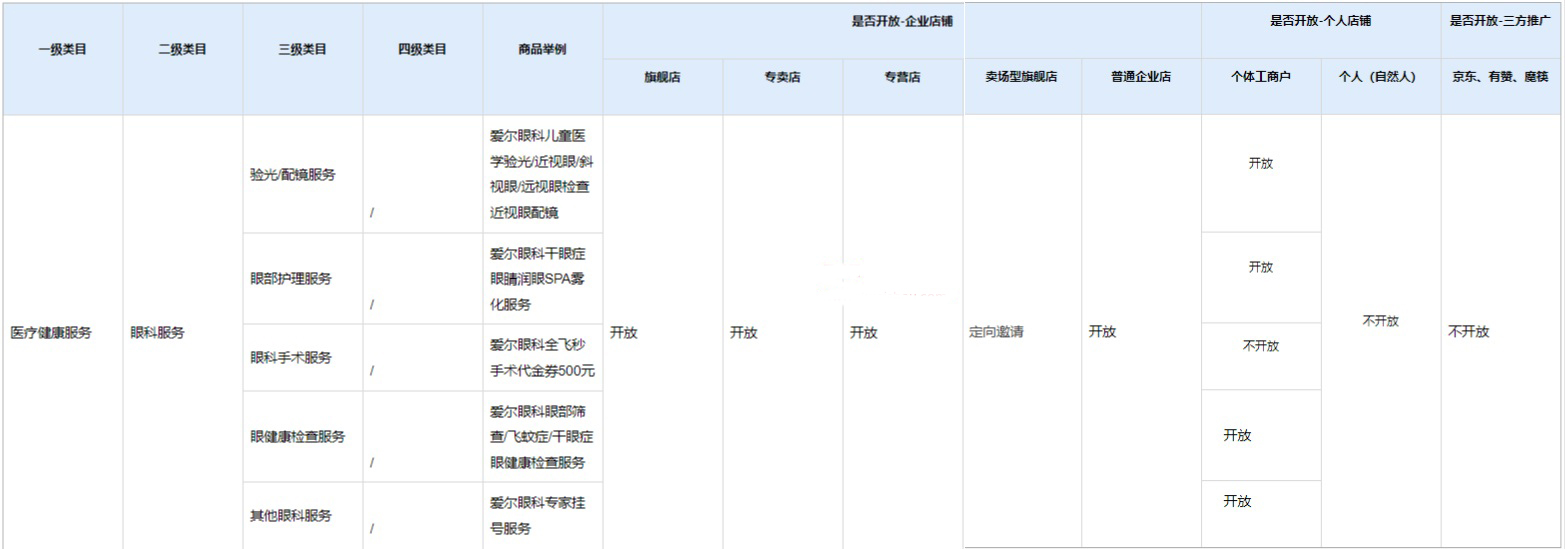The width and height of the screenshot is (1565, 549).
Task: Select the 四级类目 column header
Action: (422, 50)
